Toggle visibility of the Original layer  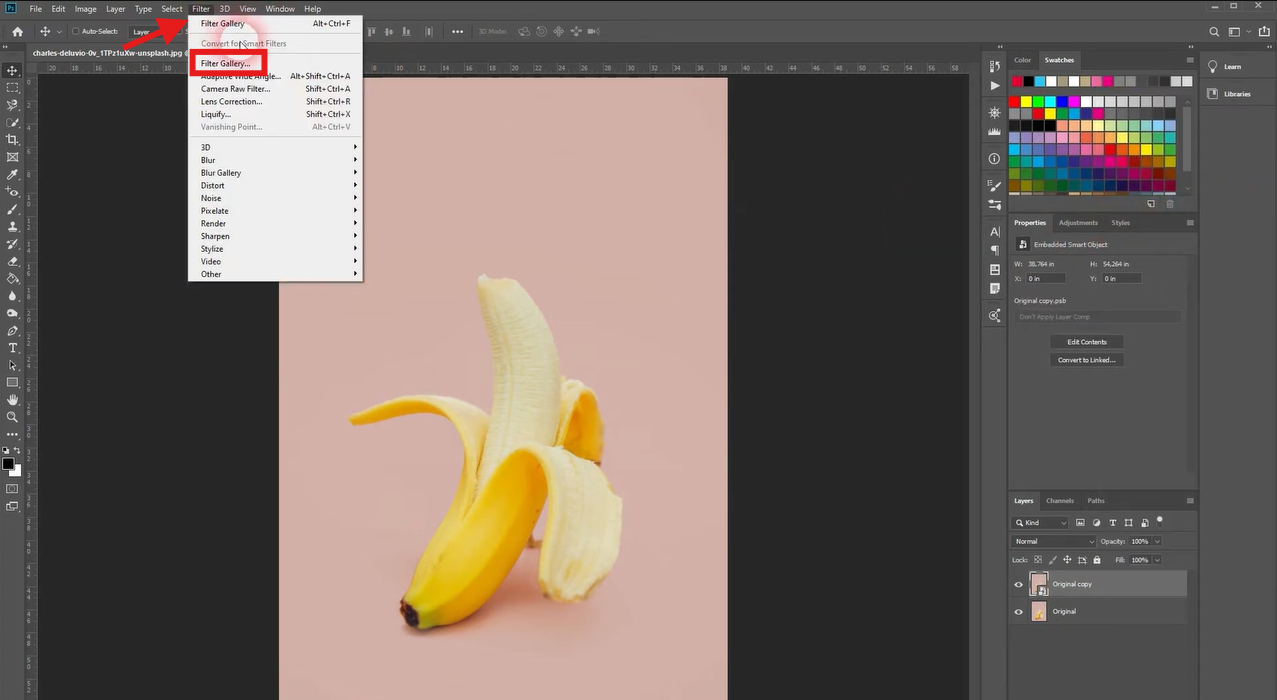1018,612
